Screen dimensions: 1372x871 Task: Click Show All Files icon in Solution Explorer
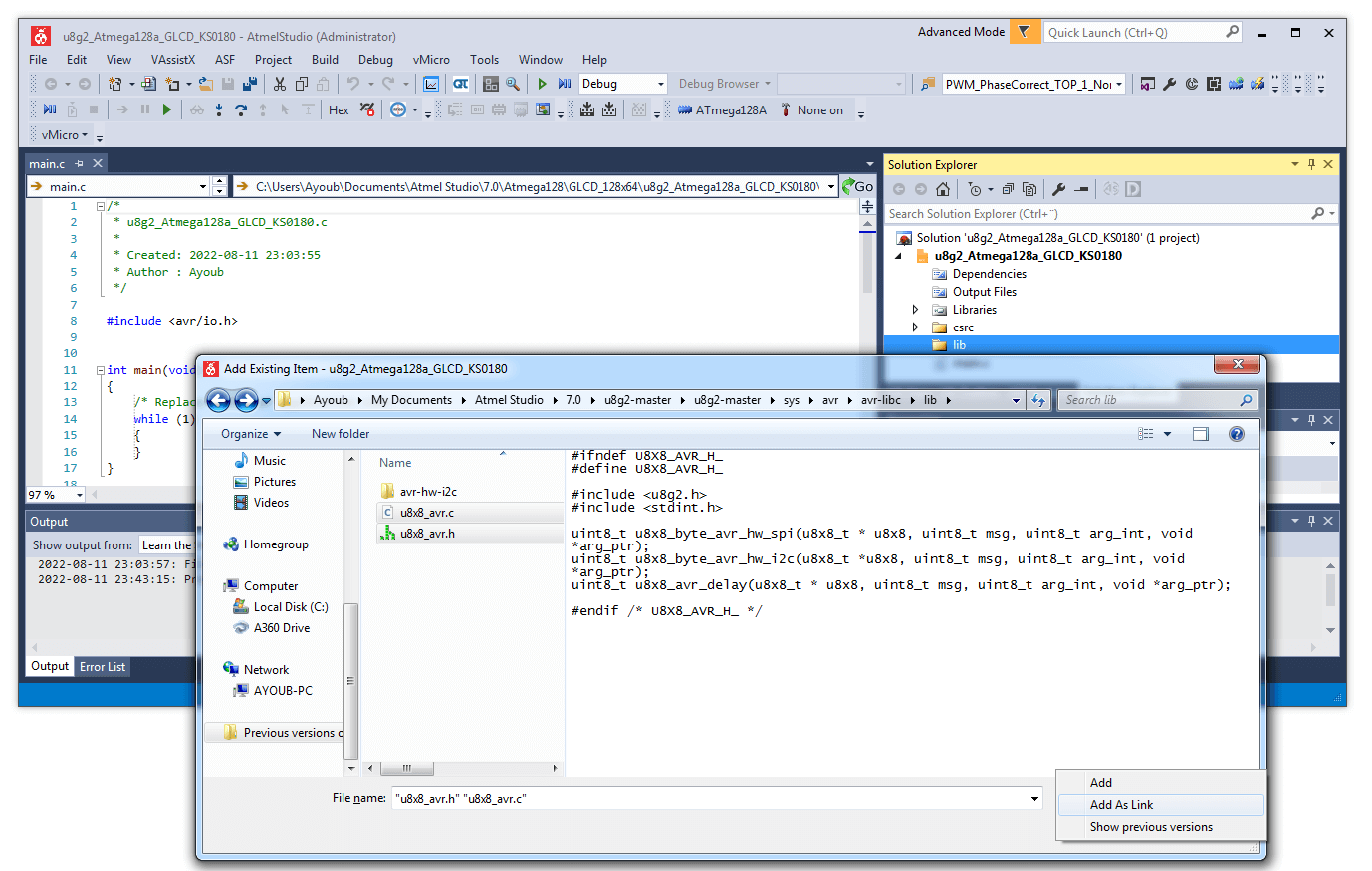[1029, 189]
